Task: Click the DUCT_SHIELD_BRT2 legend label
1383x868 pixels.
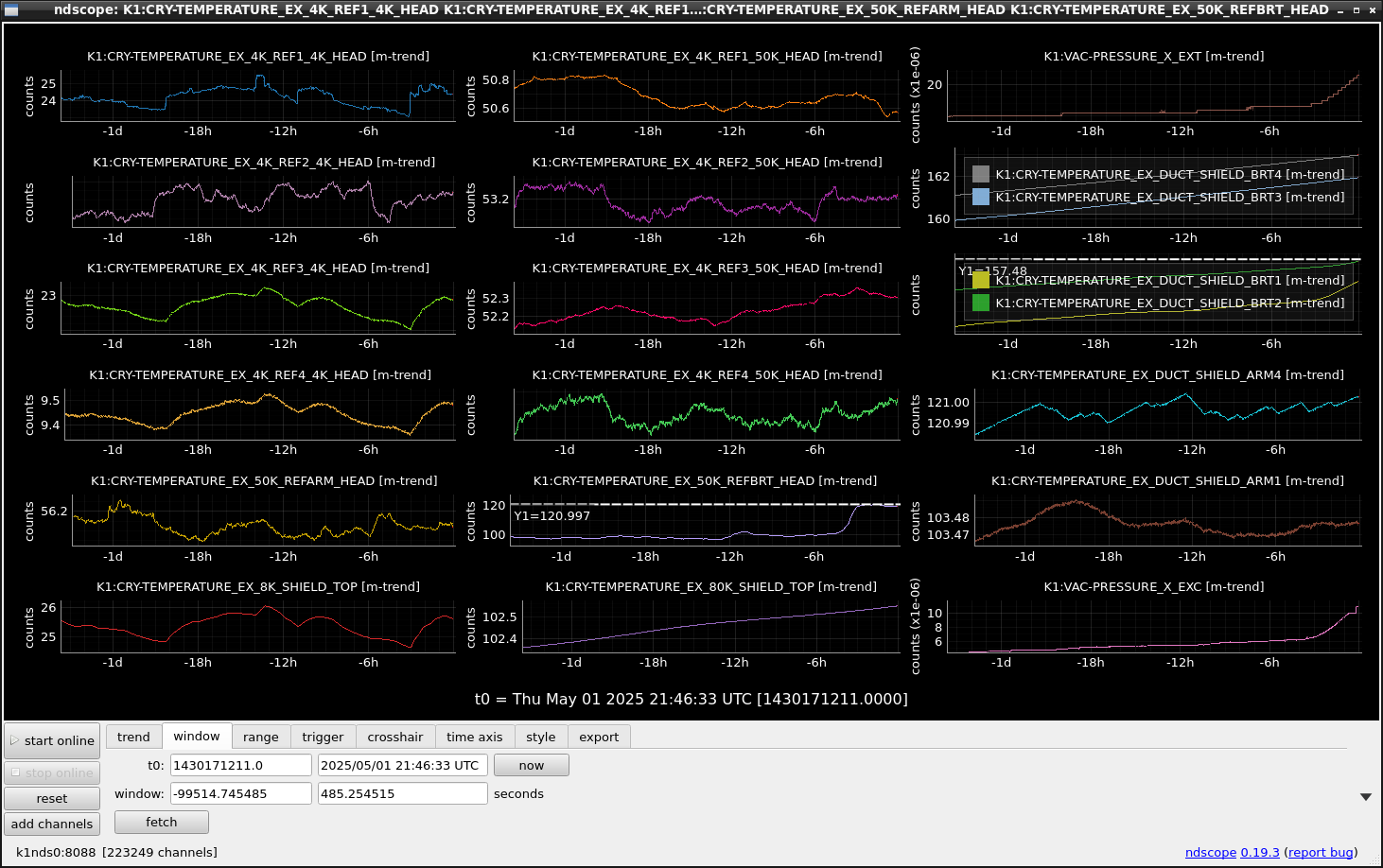Action: tap(1170, 303)
